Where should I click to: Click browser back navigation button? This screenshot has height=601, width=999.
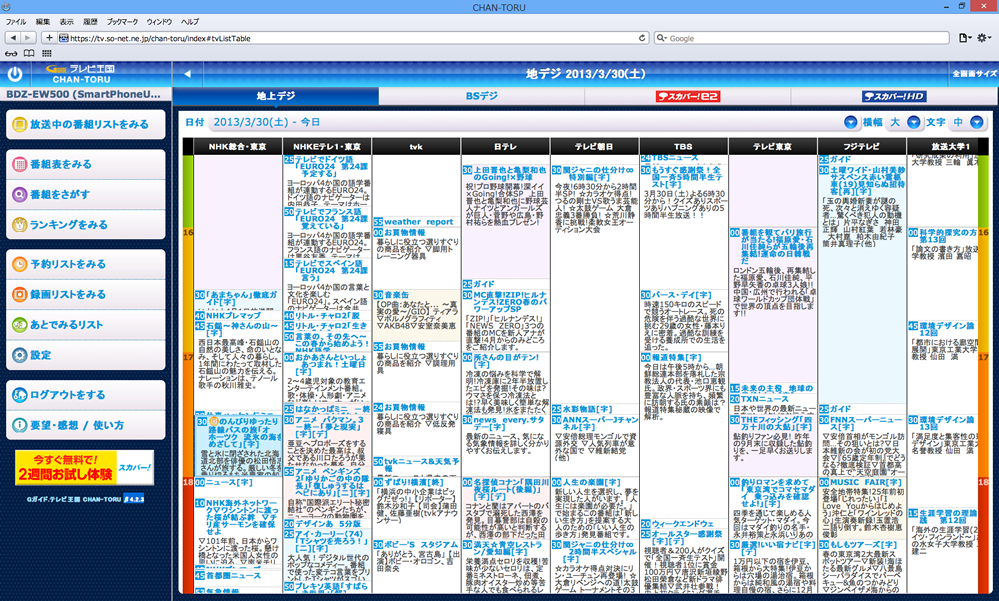tap(13, 38)
